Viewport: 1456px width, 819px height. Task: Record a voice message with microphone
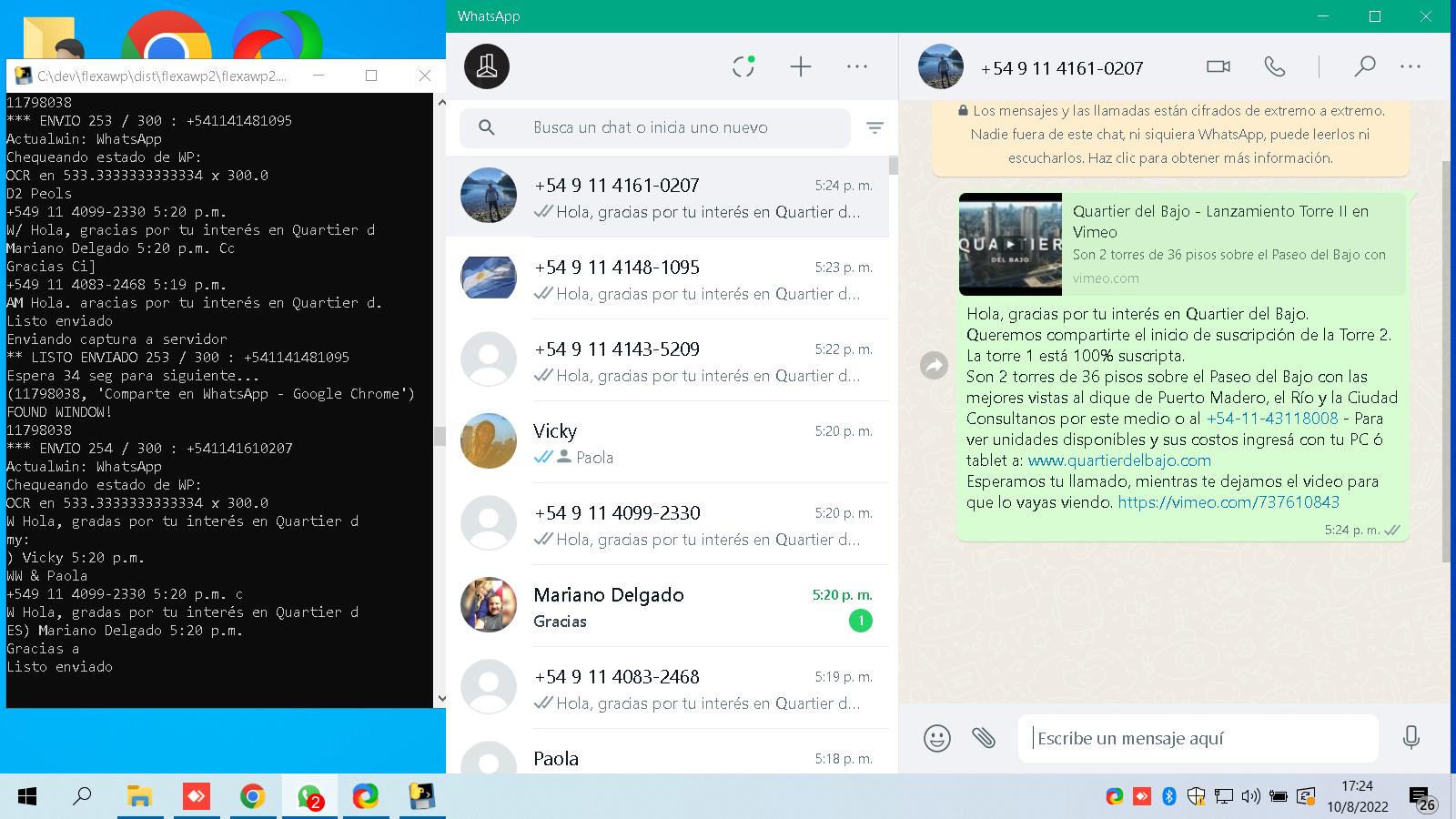1411,738
